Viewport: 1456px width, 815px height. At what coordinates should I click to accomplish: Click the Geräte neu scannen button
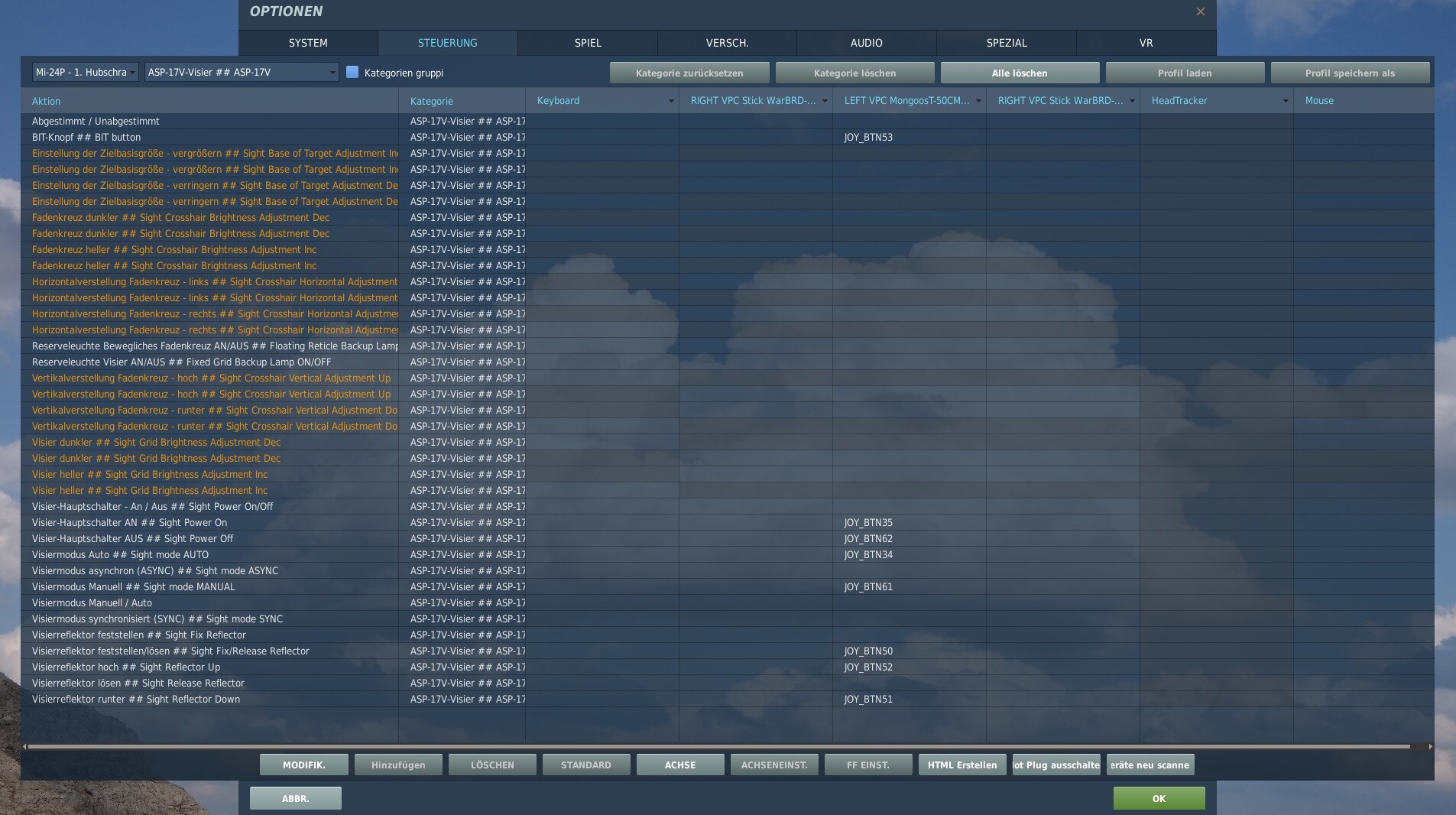[1150, 765]
